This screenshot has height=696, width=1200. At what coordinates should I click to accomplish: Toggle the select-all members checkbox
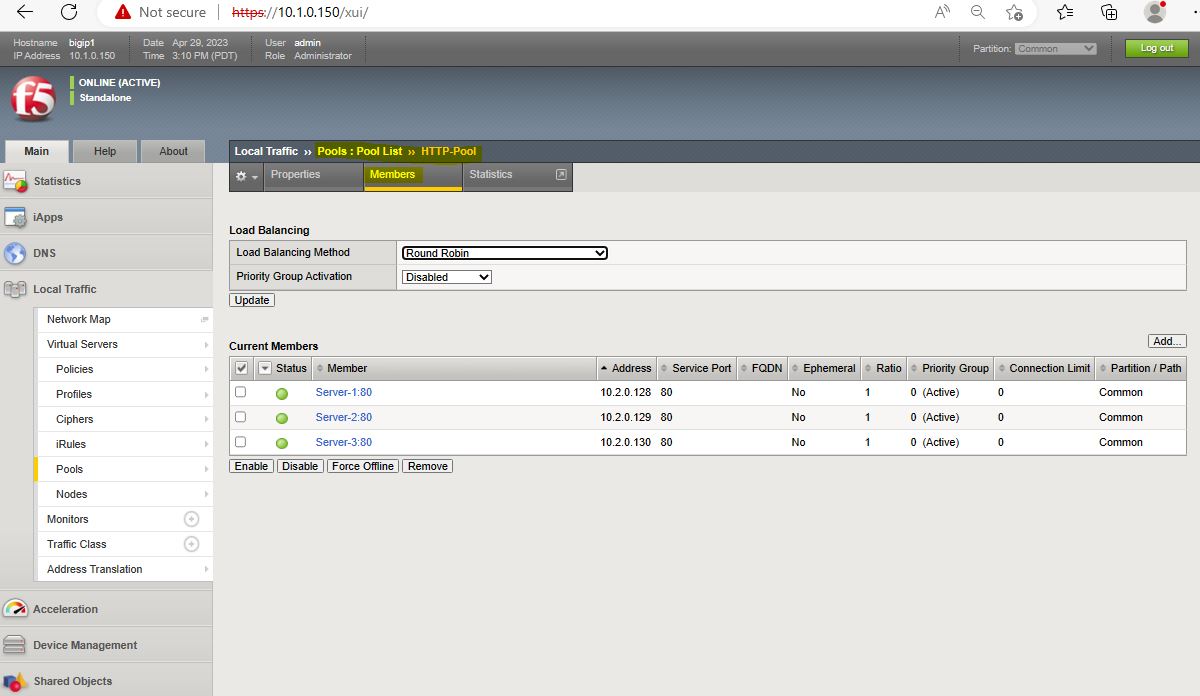[x=241, y=368]
